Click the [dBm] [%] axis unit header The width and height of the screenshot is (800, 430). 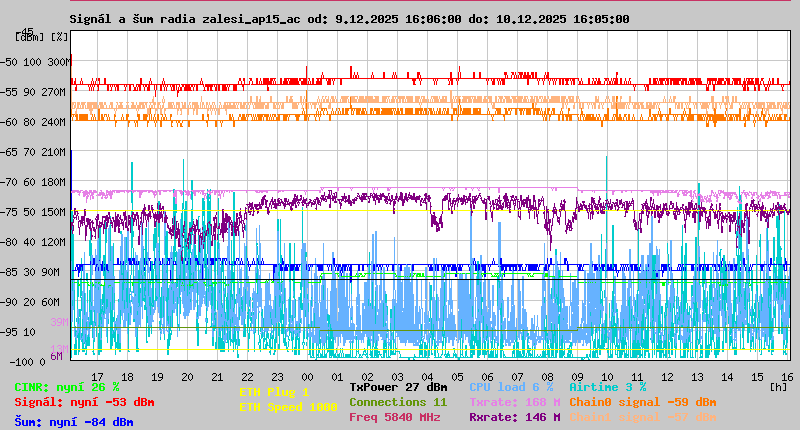click(x=42, y=37)
